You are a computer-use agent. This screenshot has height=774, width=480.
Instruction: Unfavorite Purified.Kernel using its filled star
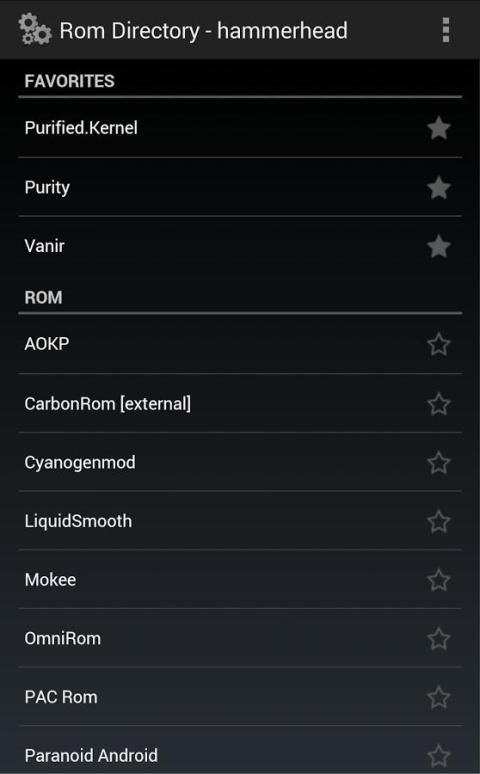[439, 128]
